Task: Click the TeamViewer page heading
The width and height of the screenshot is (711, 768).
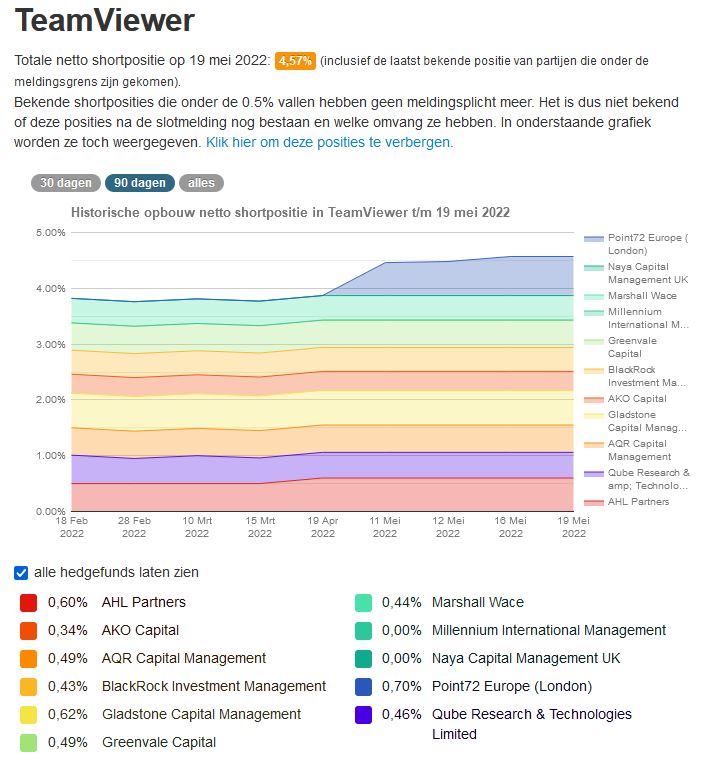Action: [105, 21]
